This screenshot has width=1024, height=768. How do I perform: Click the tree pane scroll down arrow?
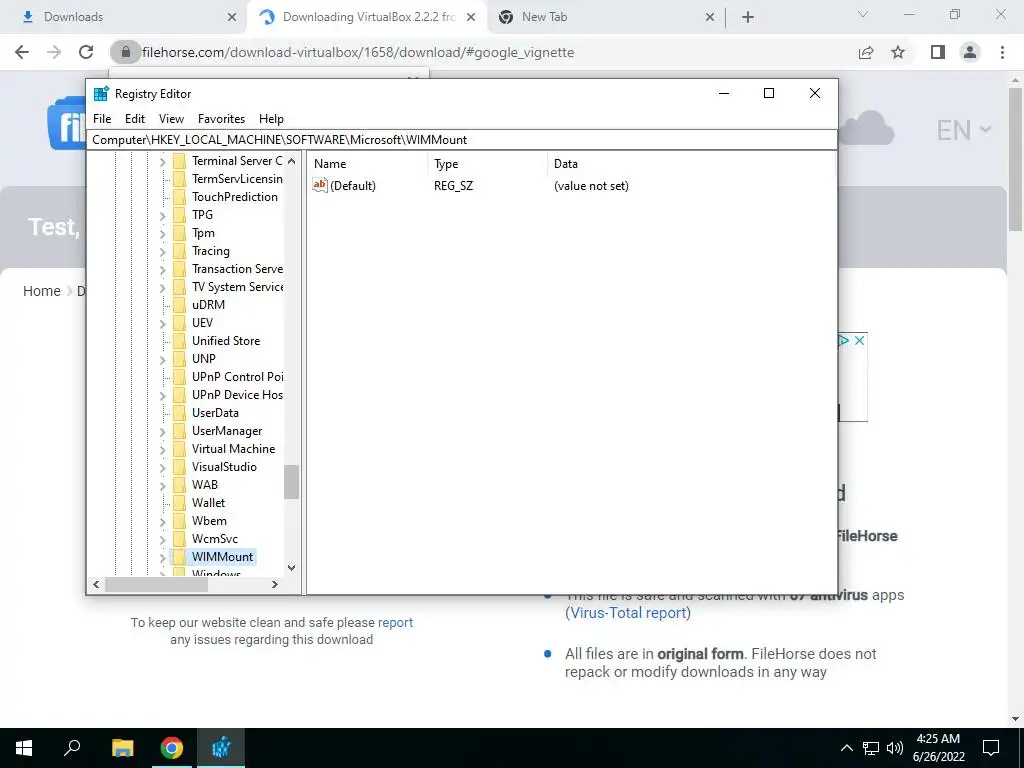[291, 568]
